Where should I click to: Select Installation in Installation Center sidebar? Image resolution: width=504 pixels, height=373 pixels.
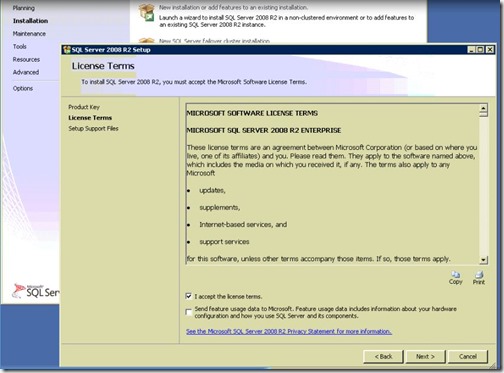pyautogui.click(x=30, y=21)
